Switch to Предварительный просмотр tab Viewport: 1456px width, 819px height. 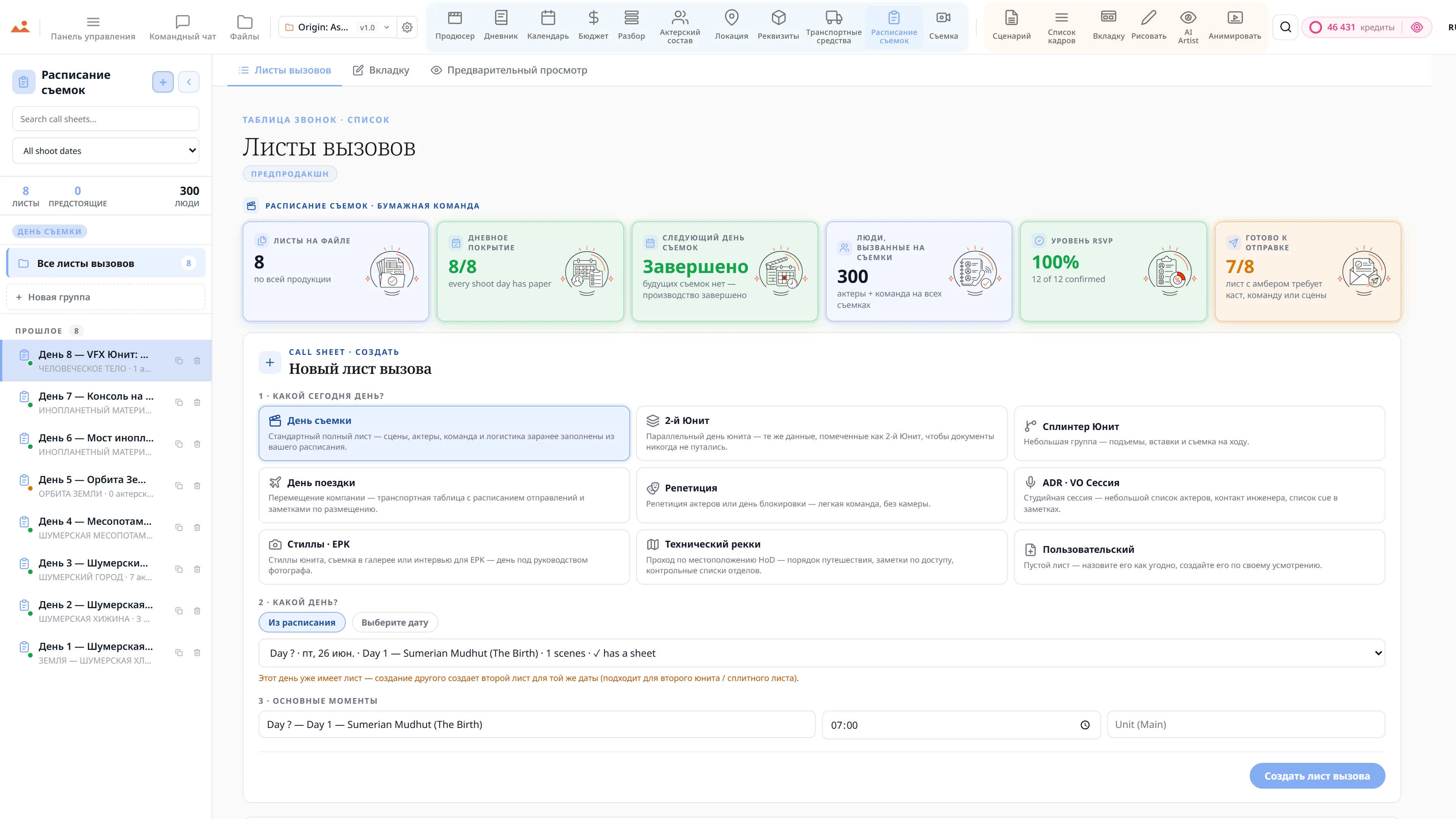pos(509,71)
